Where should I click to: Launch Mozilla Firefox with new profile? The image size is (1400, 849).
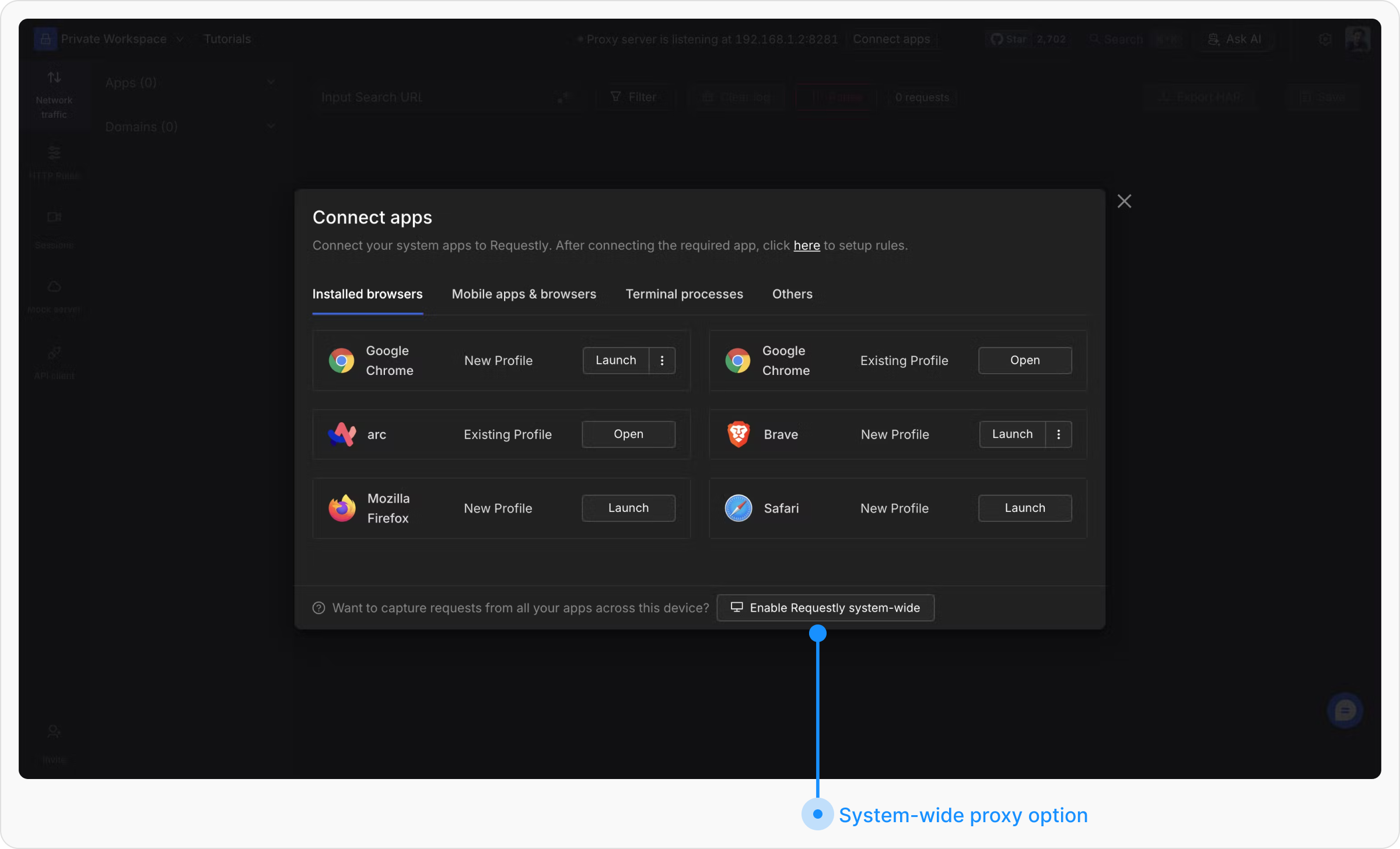coord(628,508)
